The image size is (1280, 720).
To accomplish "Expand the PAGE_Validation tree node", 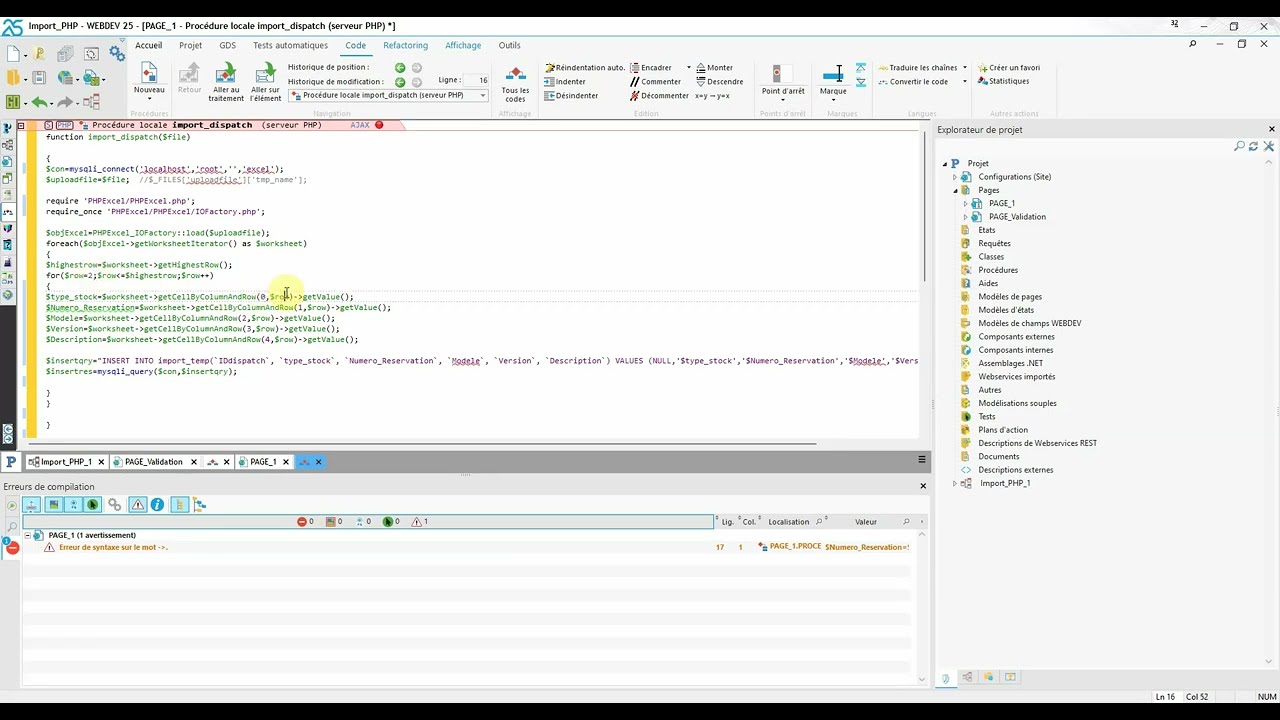I will [965, 217].
